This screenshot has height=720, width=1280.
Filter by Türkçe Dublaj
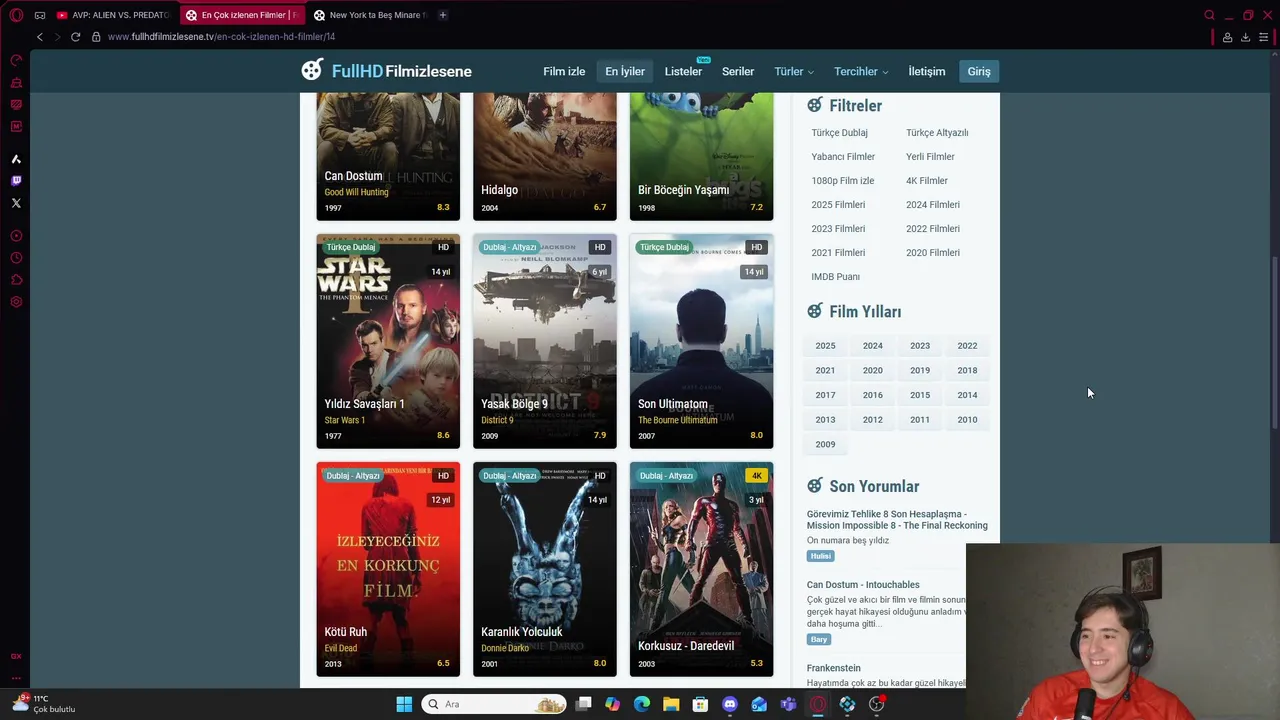840,132
